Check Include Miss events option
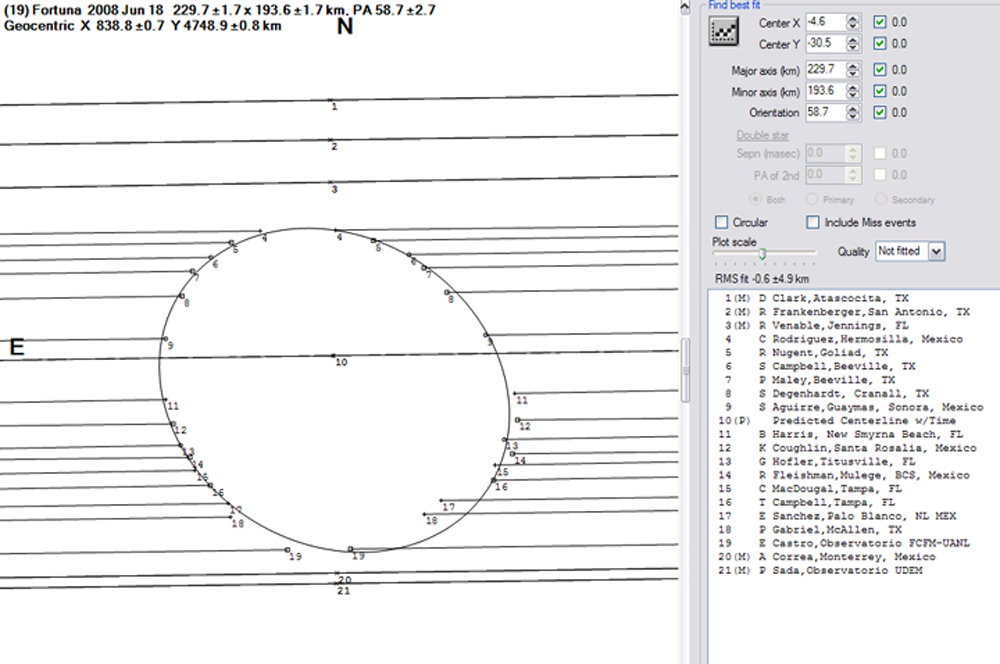1000x664 pixels. (813, 222)
